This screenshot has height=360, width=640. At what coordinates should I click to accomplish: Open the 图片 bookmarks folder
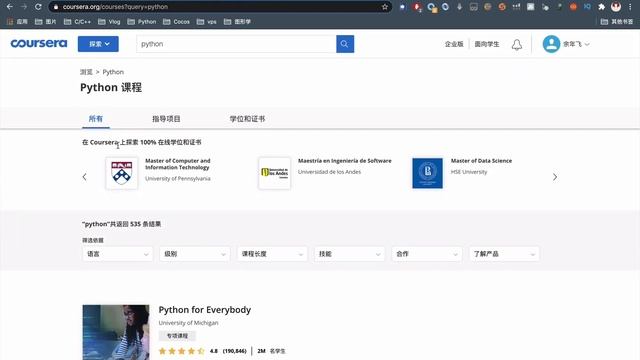[x=45, y=22]
